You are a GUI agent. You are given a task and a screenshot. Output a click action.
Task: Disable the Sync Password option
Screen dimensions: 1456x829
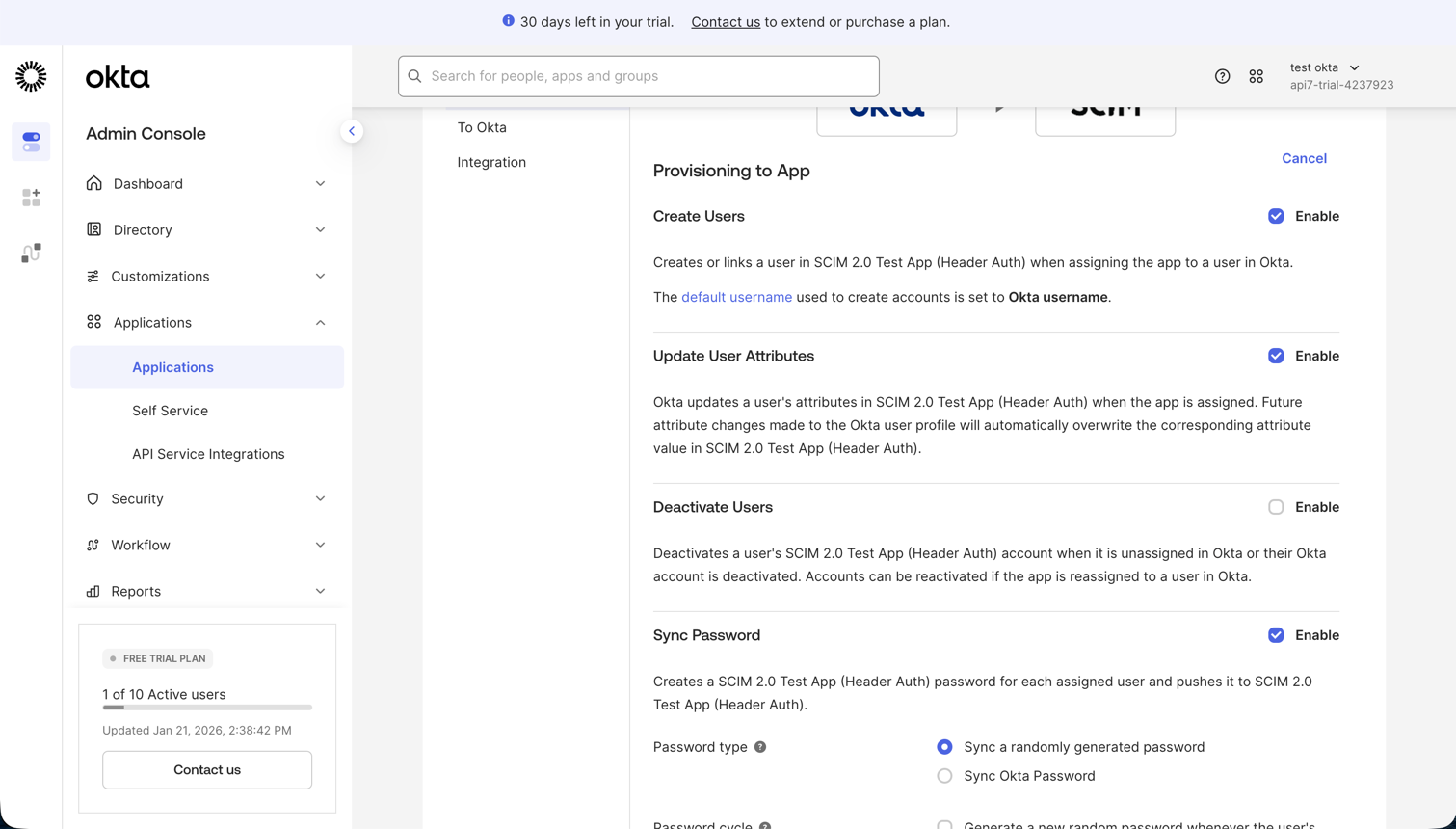(1276, 634)
